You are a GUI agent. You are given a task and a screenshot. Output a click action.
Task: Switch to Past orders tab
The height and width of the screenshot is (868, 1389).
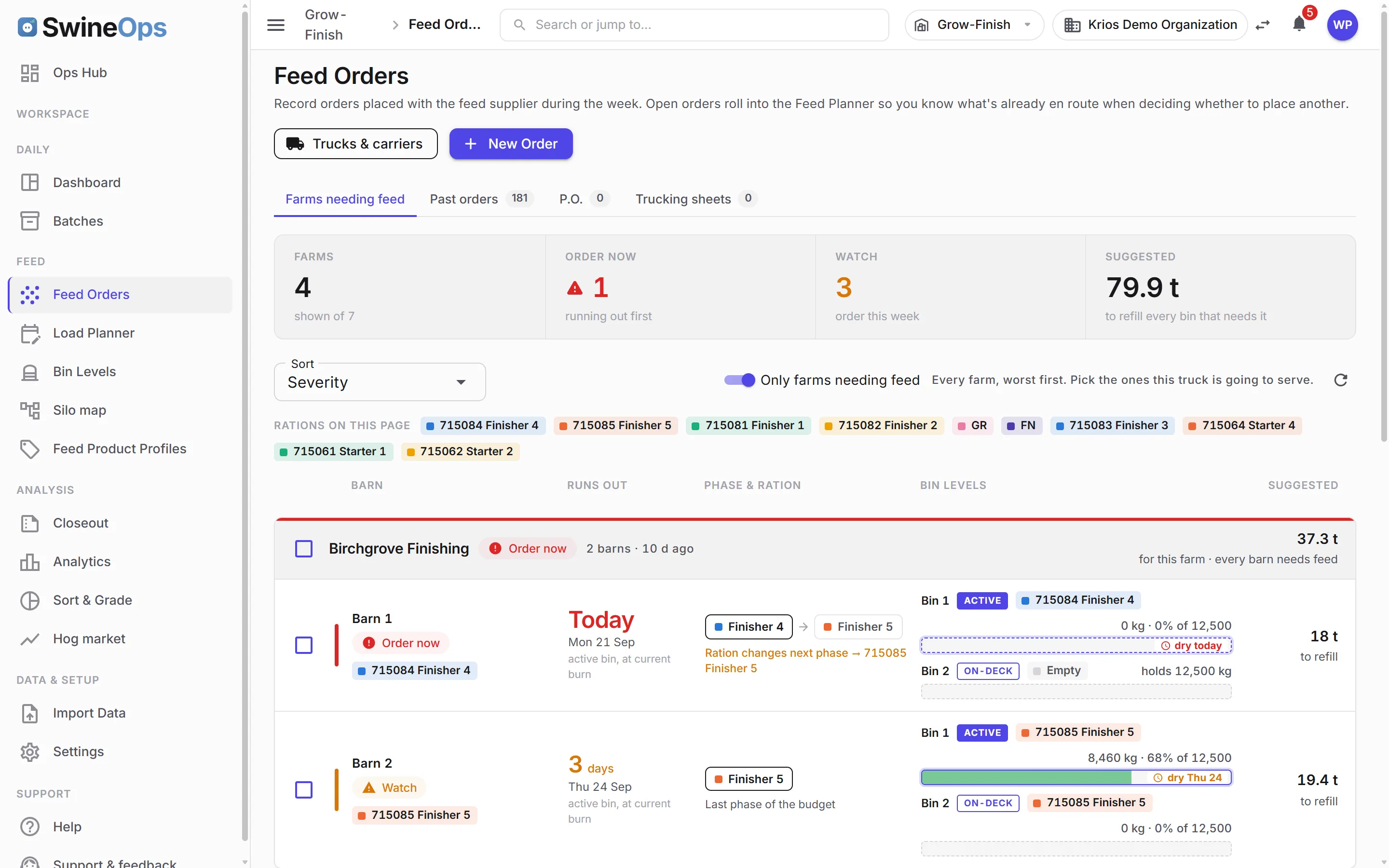[481, 199]
